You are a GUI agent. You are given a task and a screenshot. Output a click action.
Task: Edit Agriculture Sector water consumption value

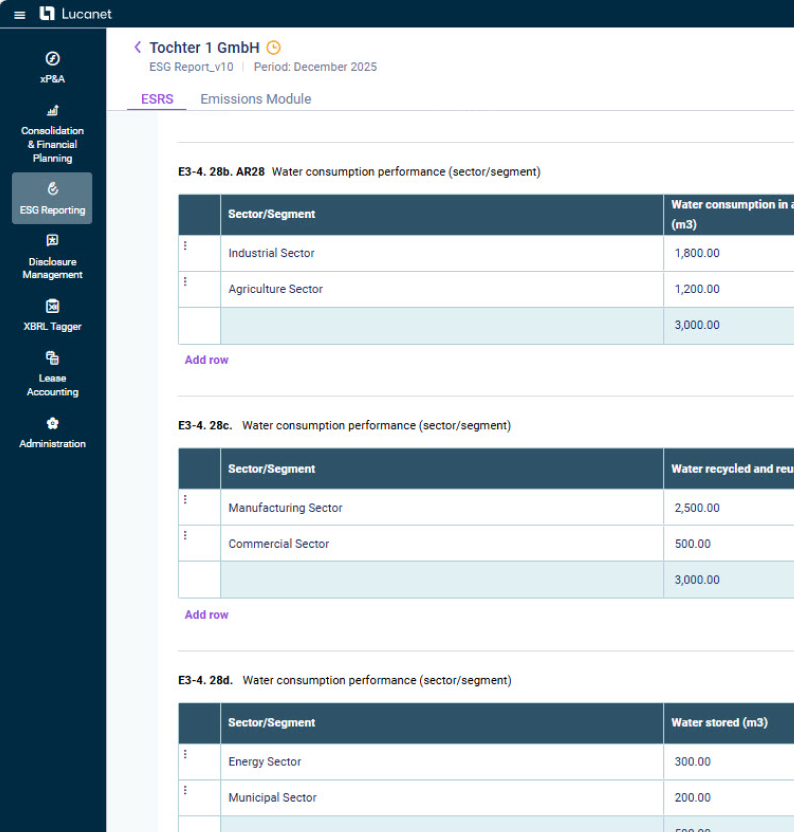[728, 289]
